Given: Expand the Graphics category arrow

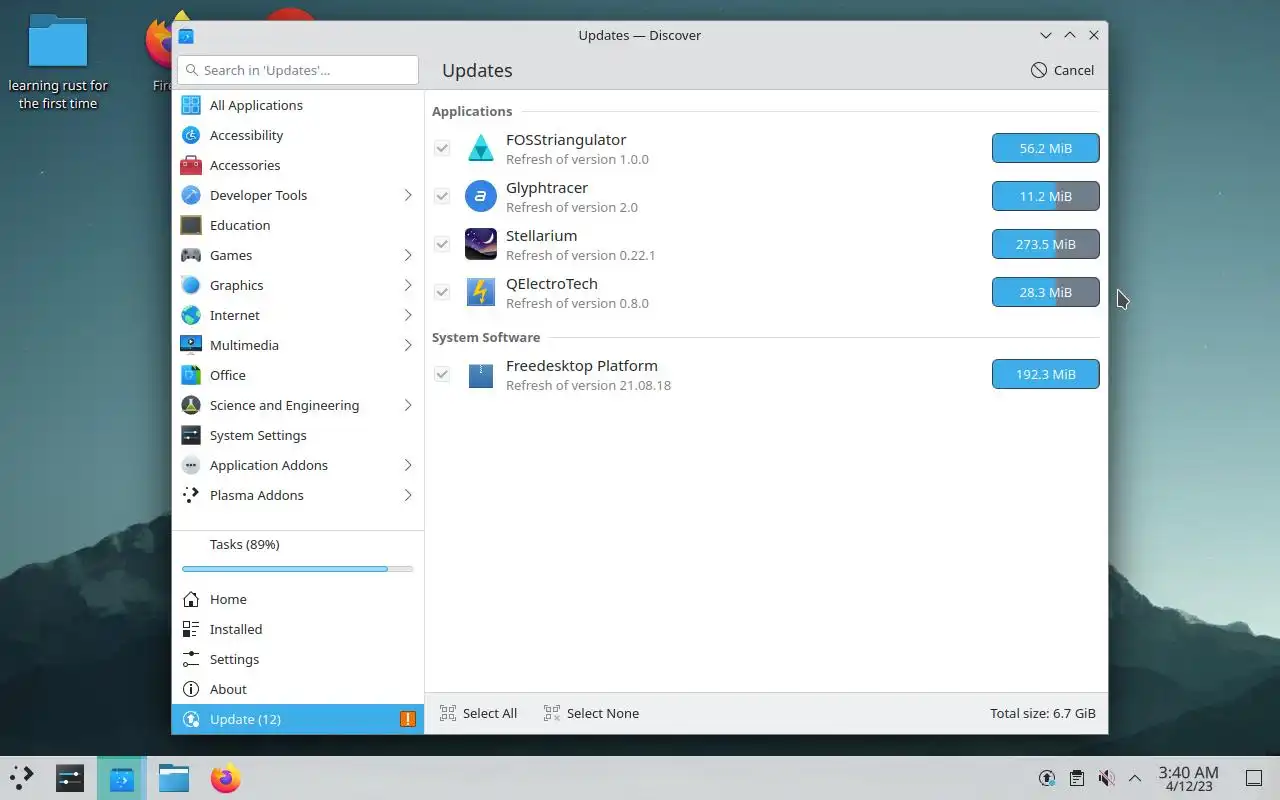Looking at the screenshot, I should tap(408, 285).
